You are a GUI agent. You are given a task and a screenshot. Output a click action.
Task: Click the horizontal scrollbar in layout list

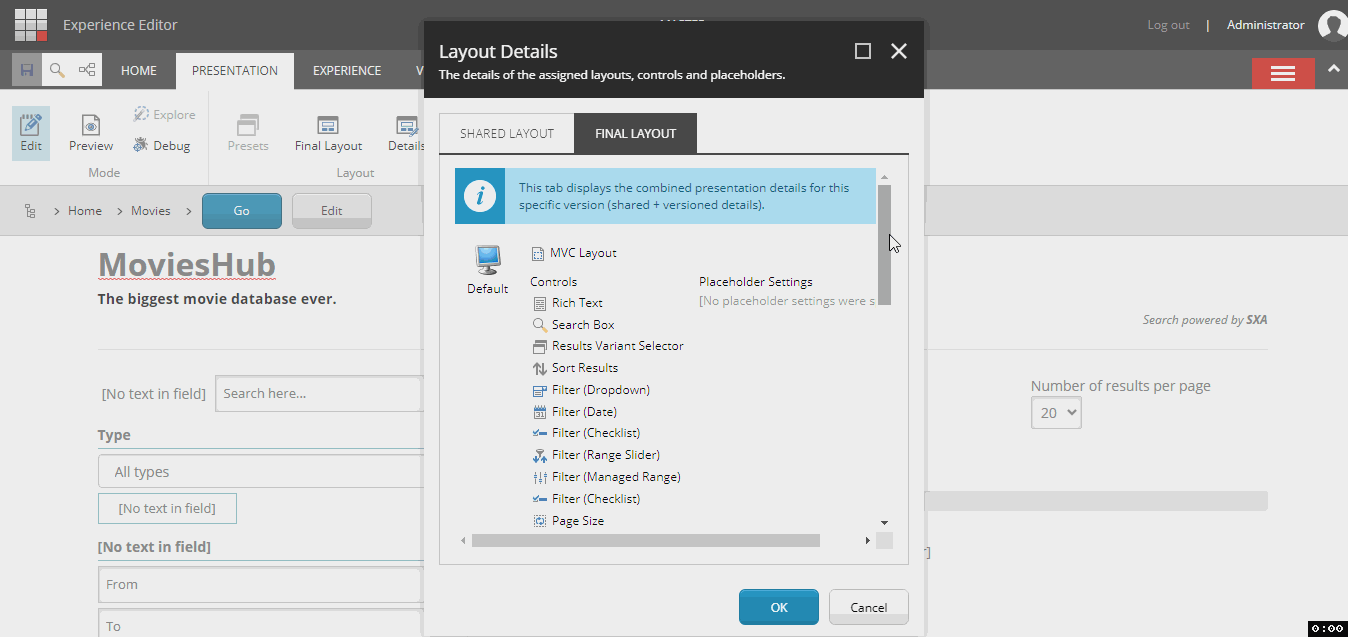(x=646, y=540)
